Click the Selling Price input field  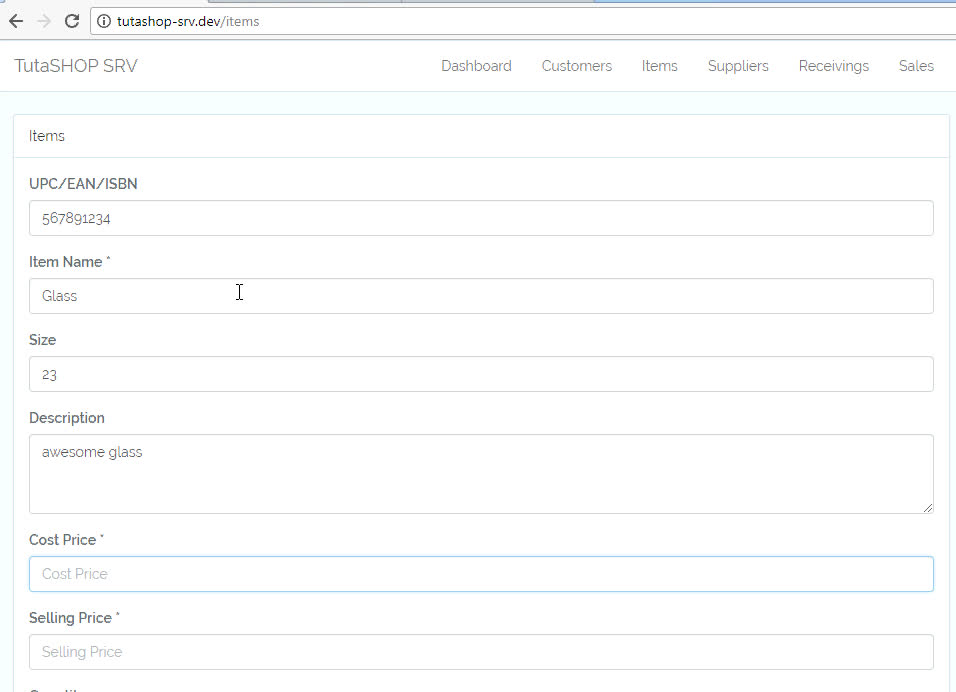click(481, 652)
